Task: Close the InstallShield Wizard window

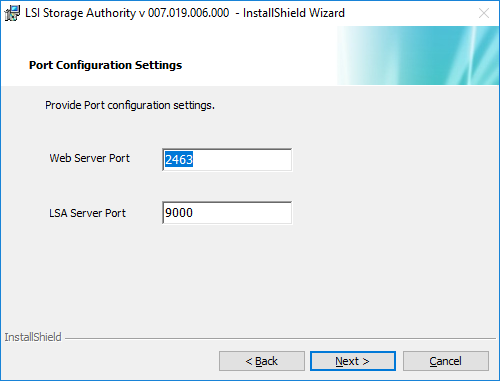Action: pos(484,13)
